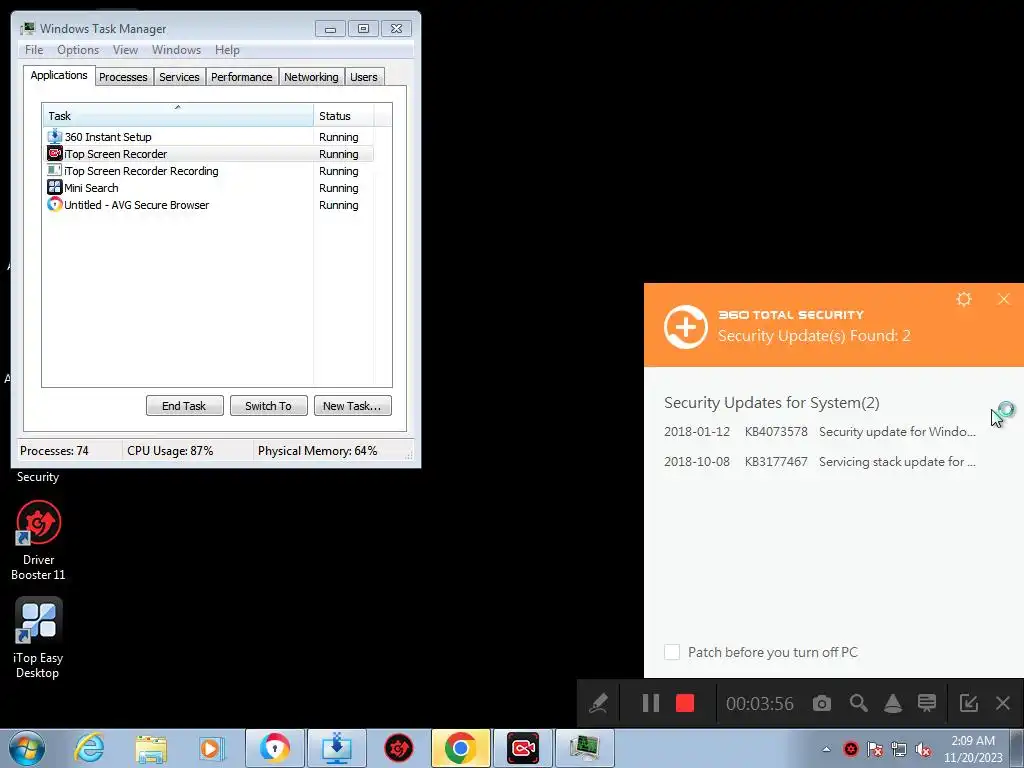
Task: Switch to the Performance tab
Action: coord(242,77)
